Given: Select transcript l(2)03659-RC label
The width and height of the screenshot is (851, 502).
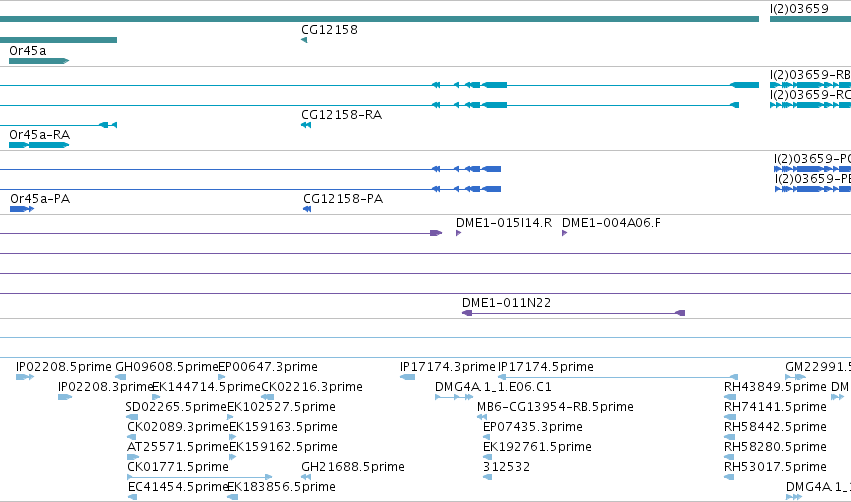Looking at the screenshot, I should coord(810,95).
